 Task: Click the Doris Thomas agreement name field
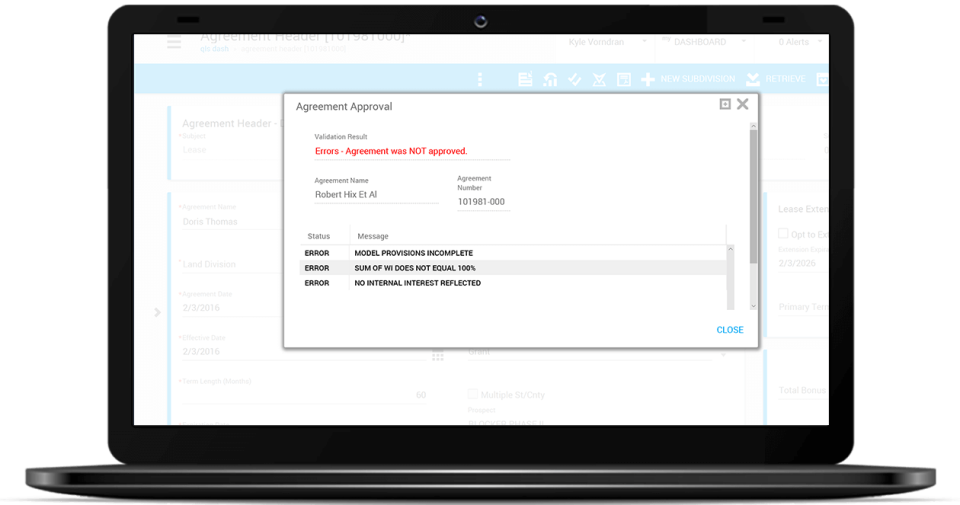231,222
